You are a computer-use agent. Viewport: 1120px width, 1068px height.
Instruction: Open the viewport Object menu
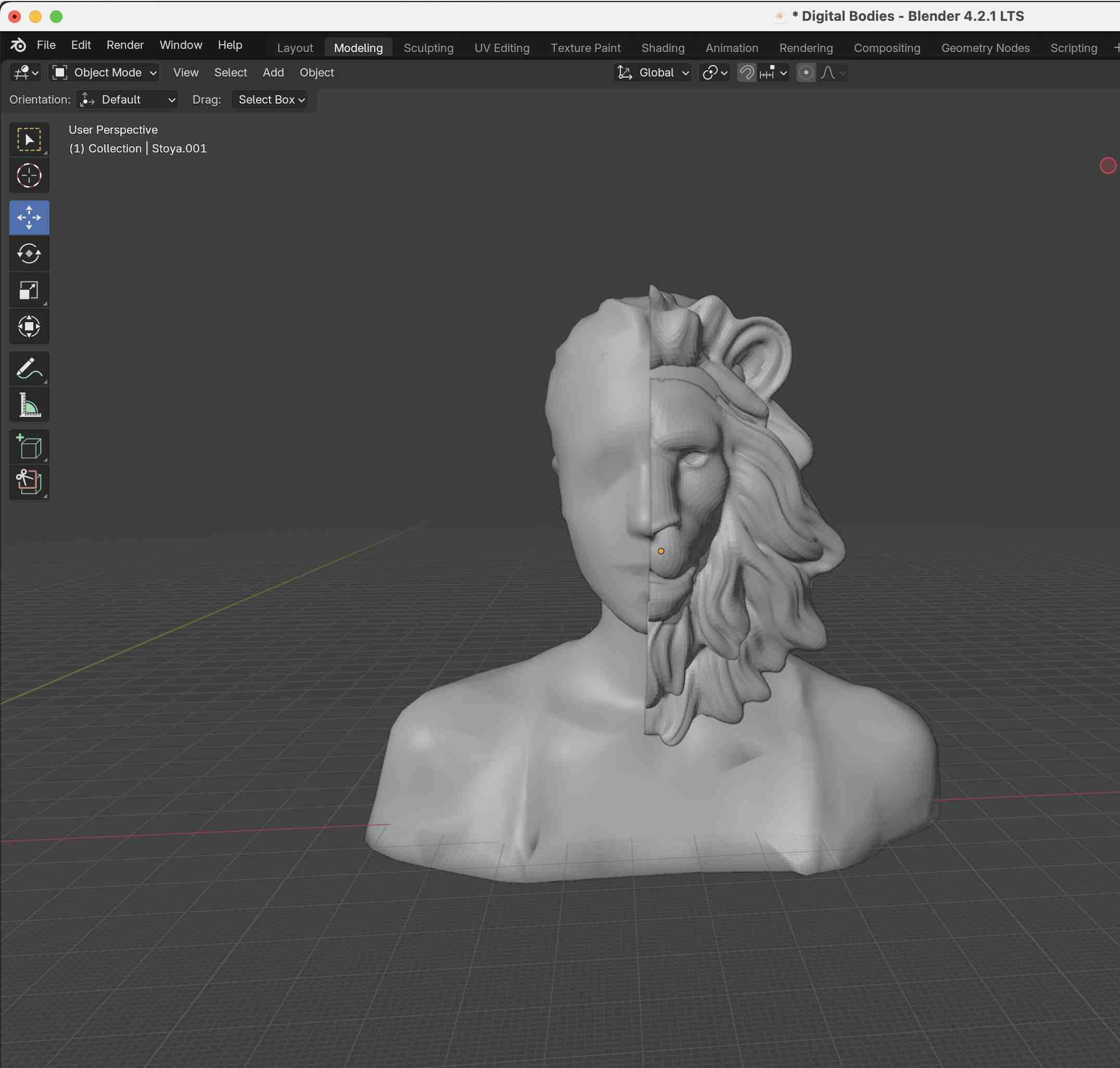(x=316, y=72)
